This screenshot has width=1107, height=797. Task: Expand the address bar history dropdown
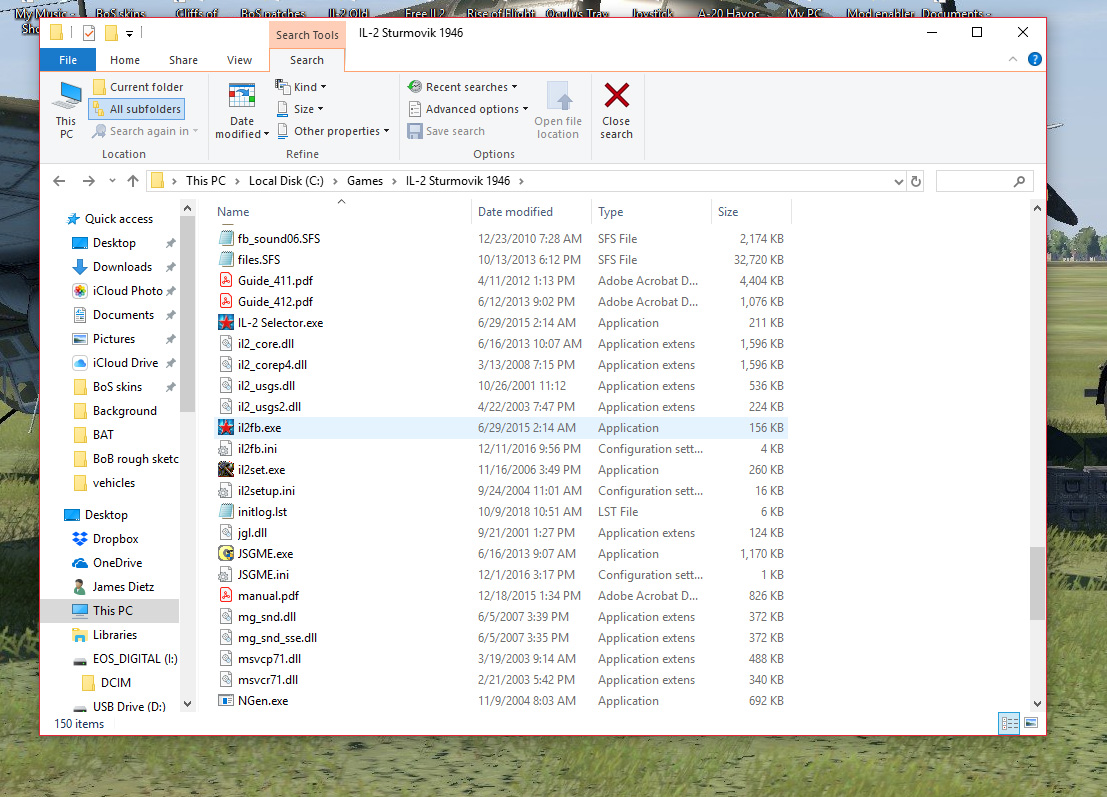point(898,181)
